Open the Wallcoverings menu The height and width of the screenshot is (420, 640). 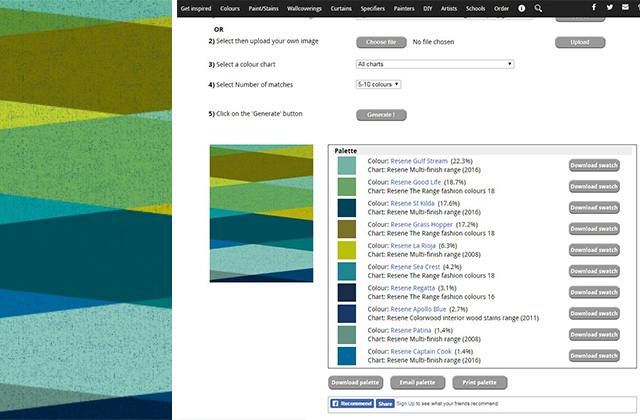tap(304, 9)
